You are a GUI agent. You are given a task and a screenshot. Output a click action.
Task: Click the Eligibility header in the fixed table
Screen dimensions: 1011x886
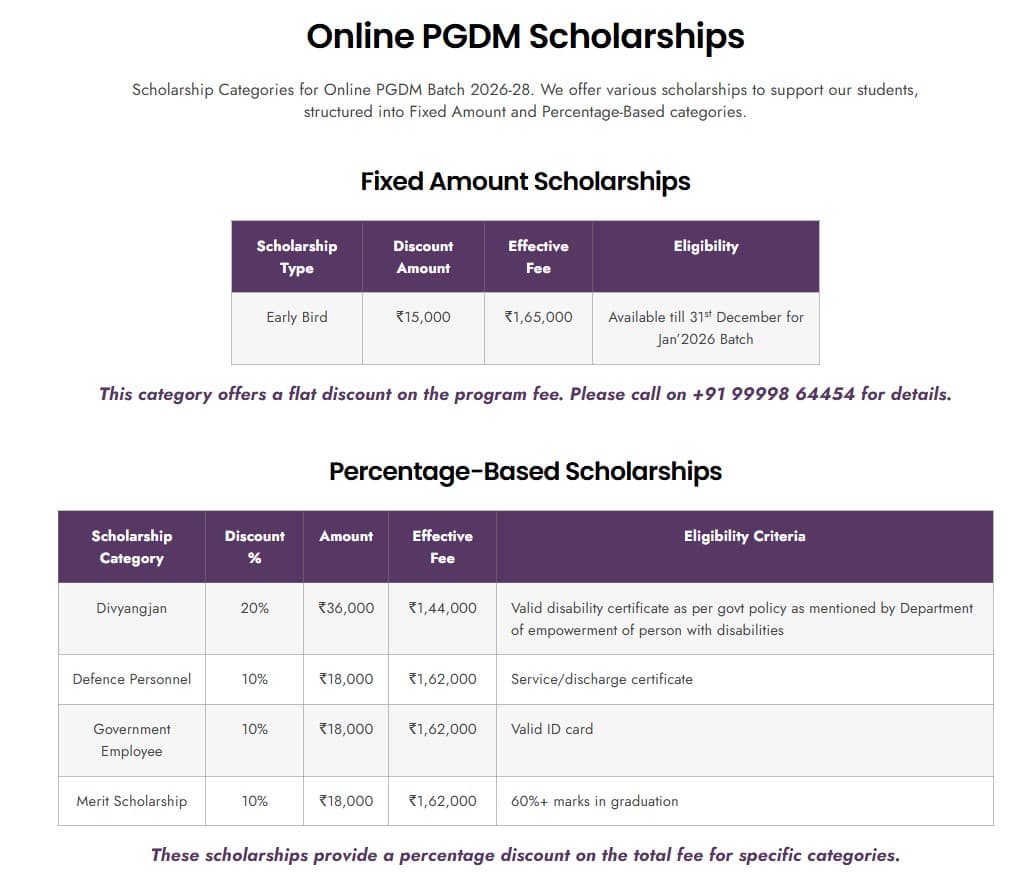pos(705,246)
